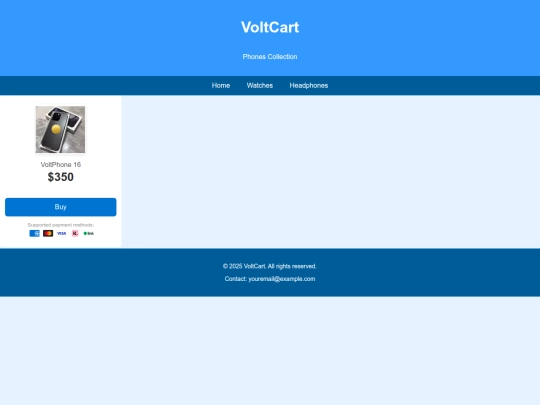540x405 pixels.
Task: Open the Watches navigation link
Action: (260, 85)
